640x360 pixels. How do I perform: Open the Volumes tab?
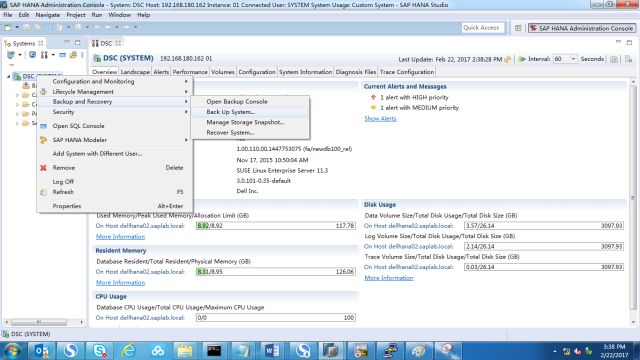223,72
